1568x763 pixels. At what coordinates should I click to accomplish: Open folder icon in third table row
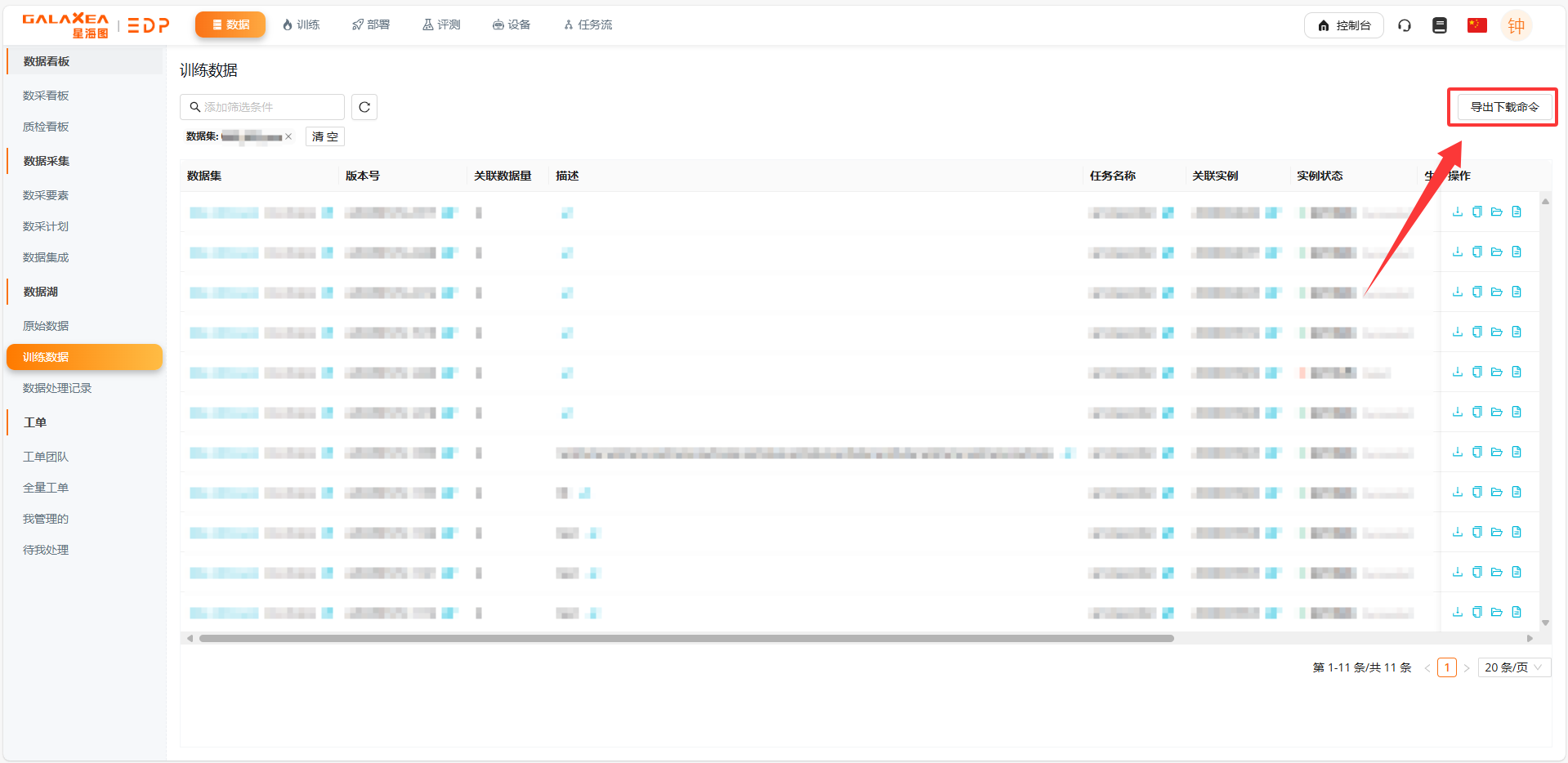[1496, 292]
